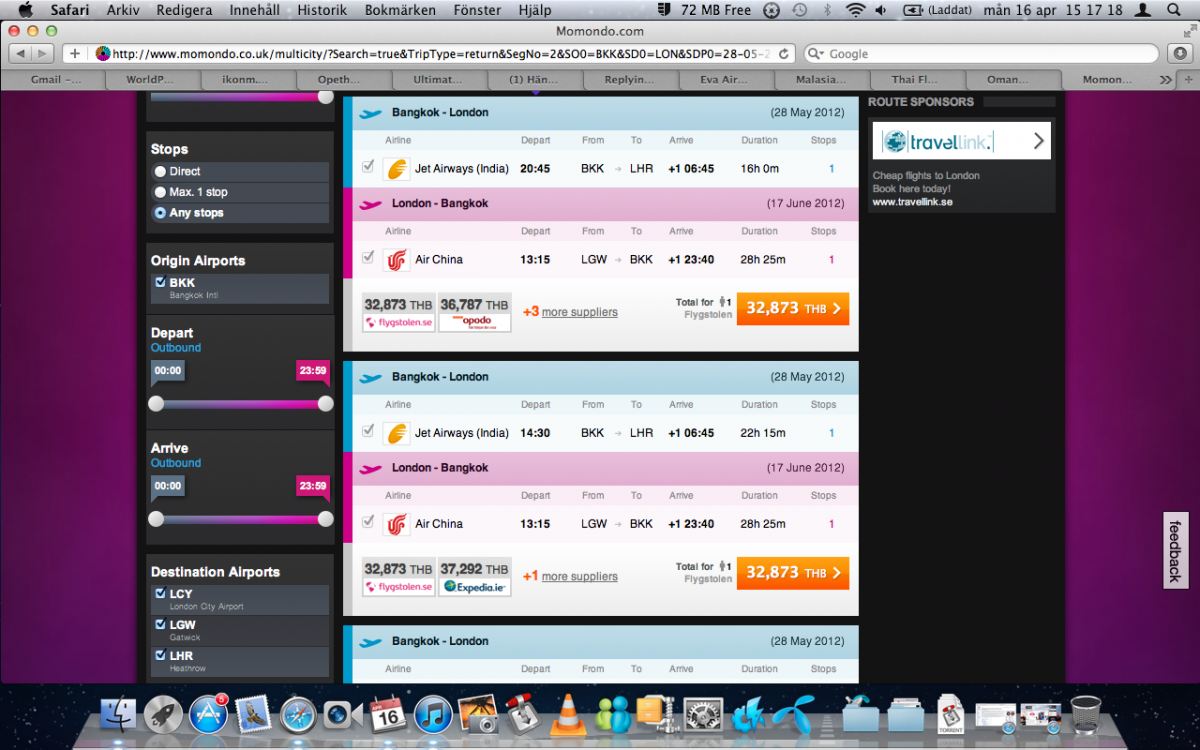Screen dimensions: 1200x750
Task: Reload the page with the refresh icon
Action: point(784,53)
